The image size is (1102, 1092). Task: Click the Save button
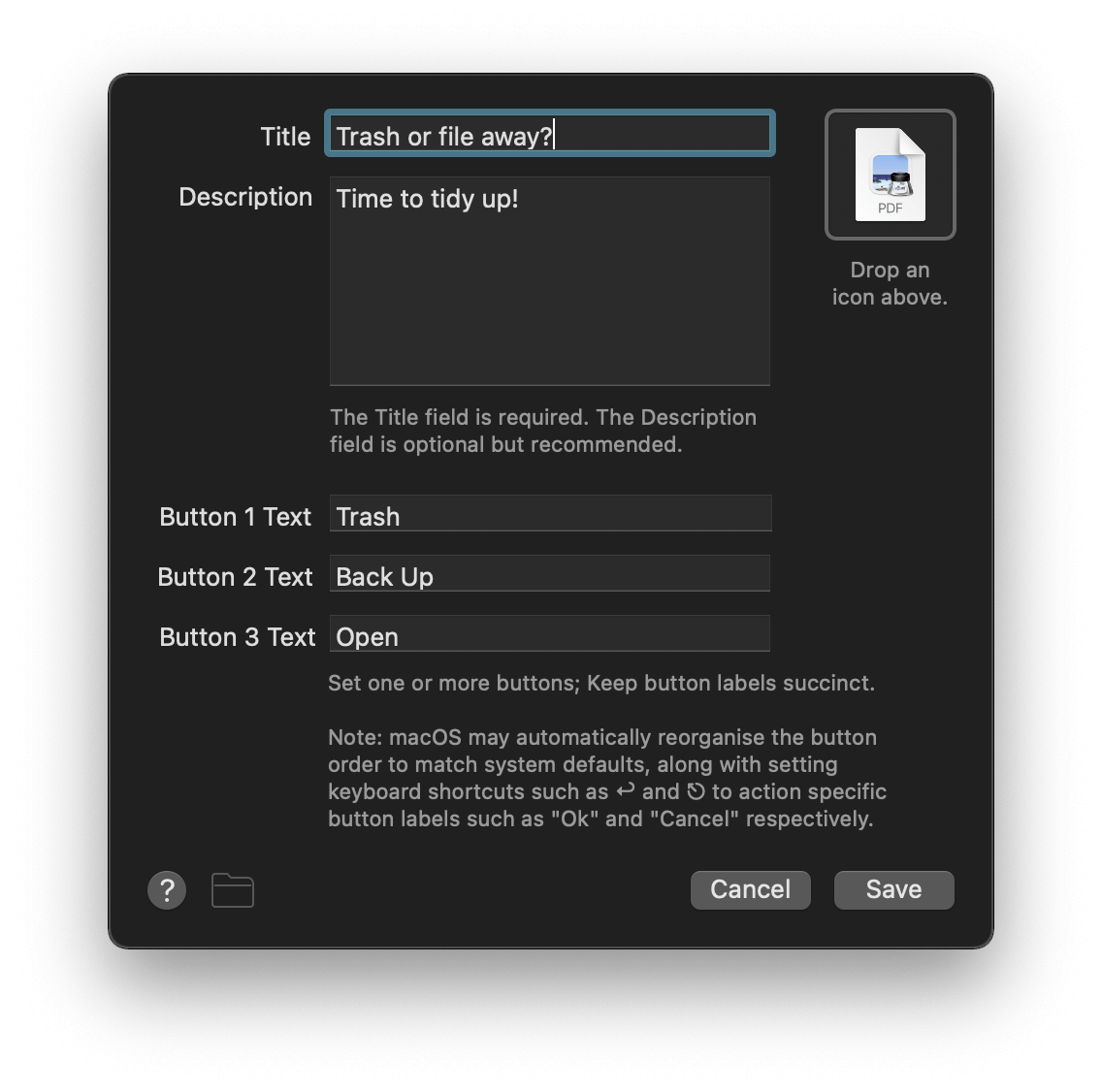[x=892, y=889]
